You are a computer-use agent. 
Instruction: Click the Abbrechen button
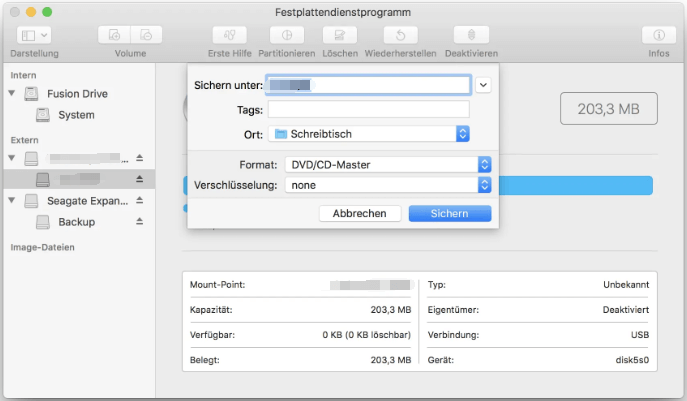360,213
